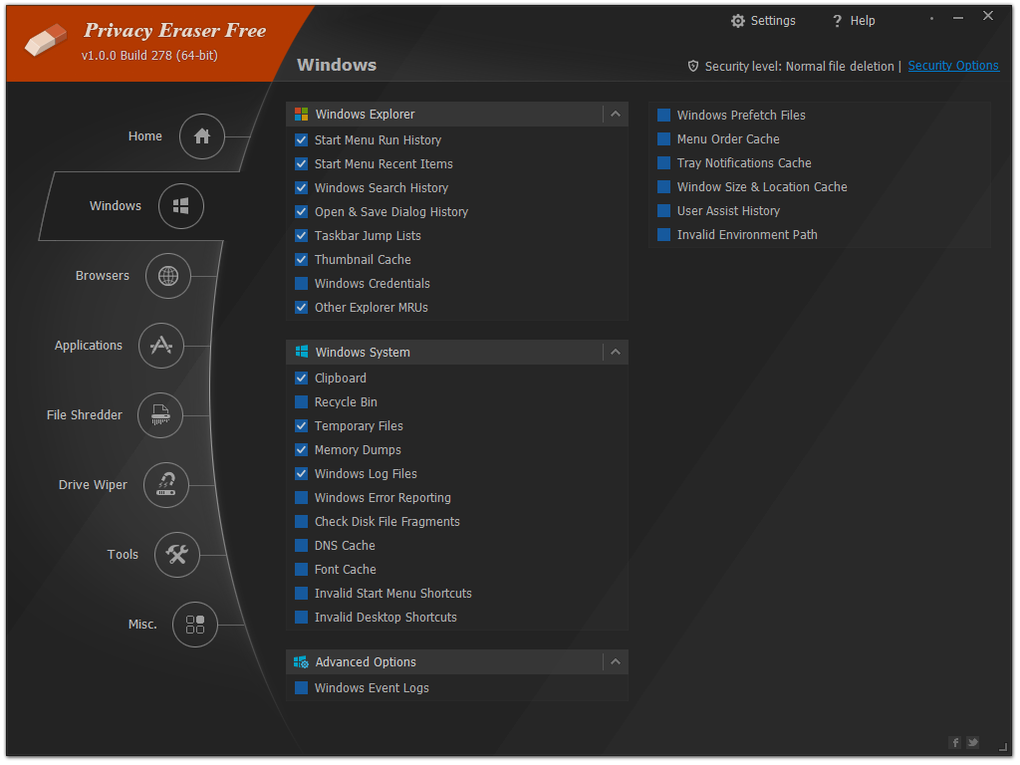Collapse the Advanced Options group chevron
The width and height of the screenshot is (1020, 765).
pos(615,662)
